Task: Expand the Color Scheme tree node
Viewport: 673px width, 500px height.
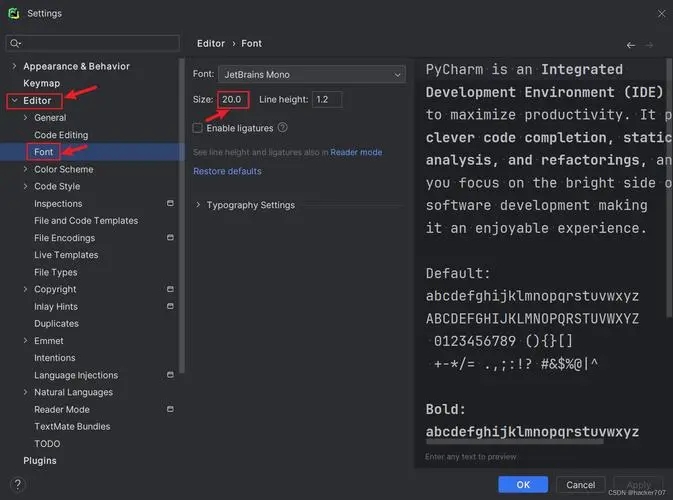Action: [x=26, y=169]
